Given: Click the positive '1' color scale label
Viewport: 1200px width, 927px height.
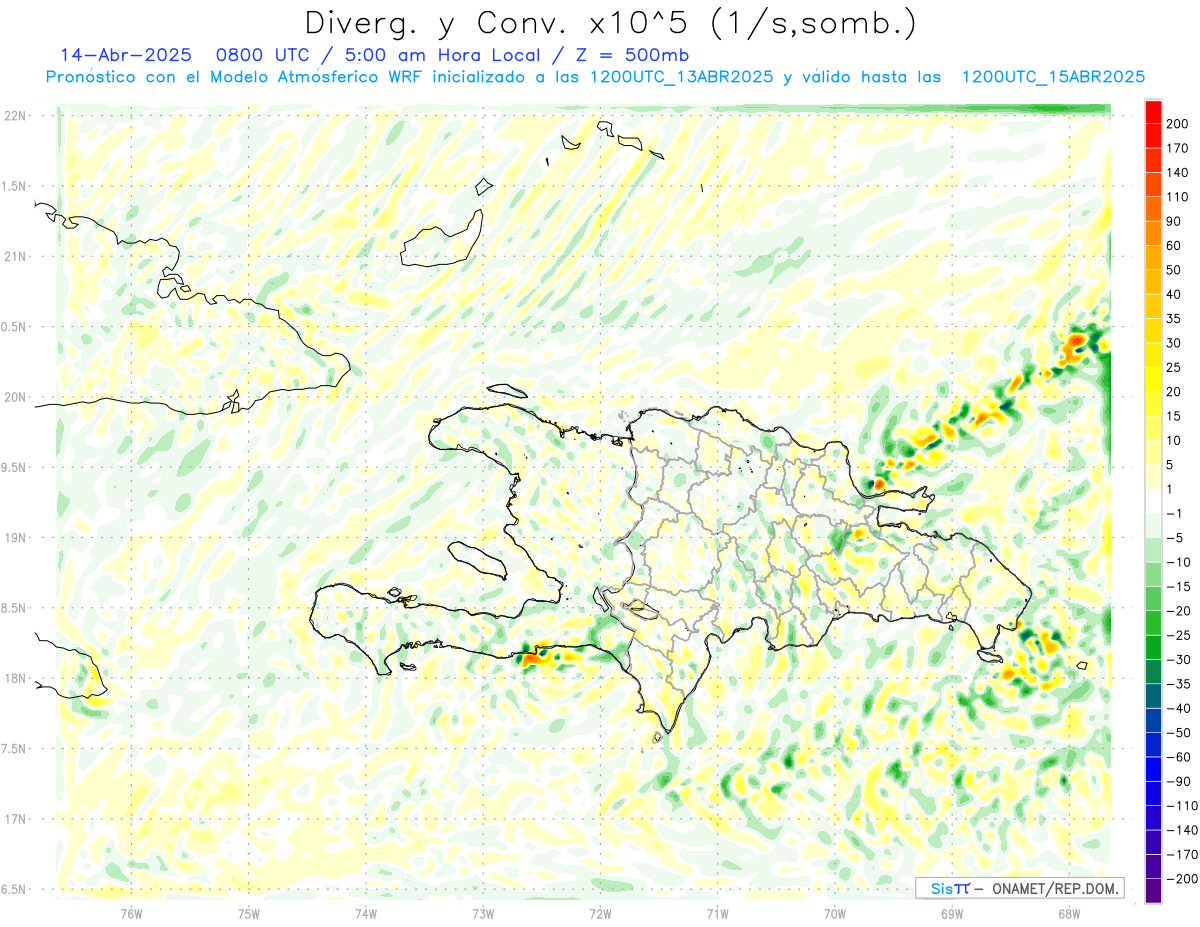Looking at the screenshot, I should [1170, 489].
